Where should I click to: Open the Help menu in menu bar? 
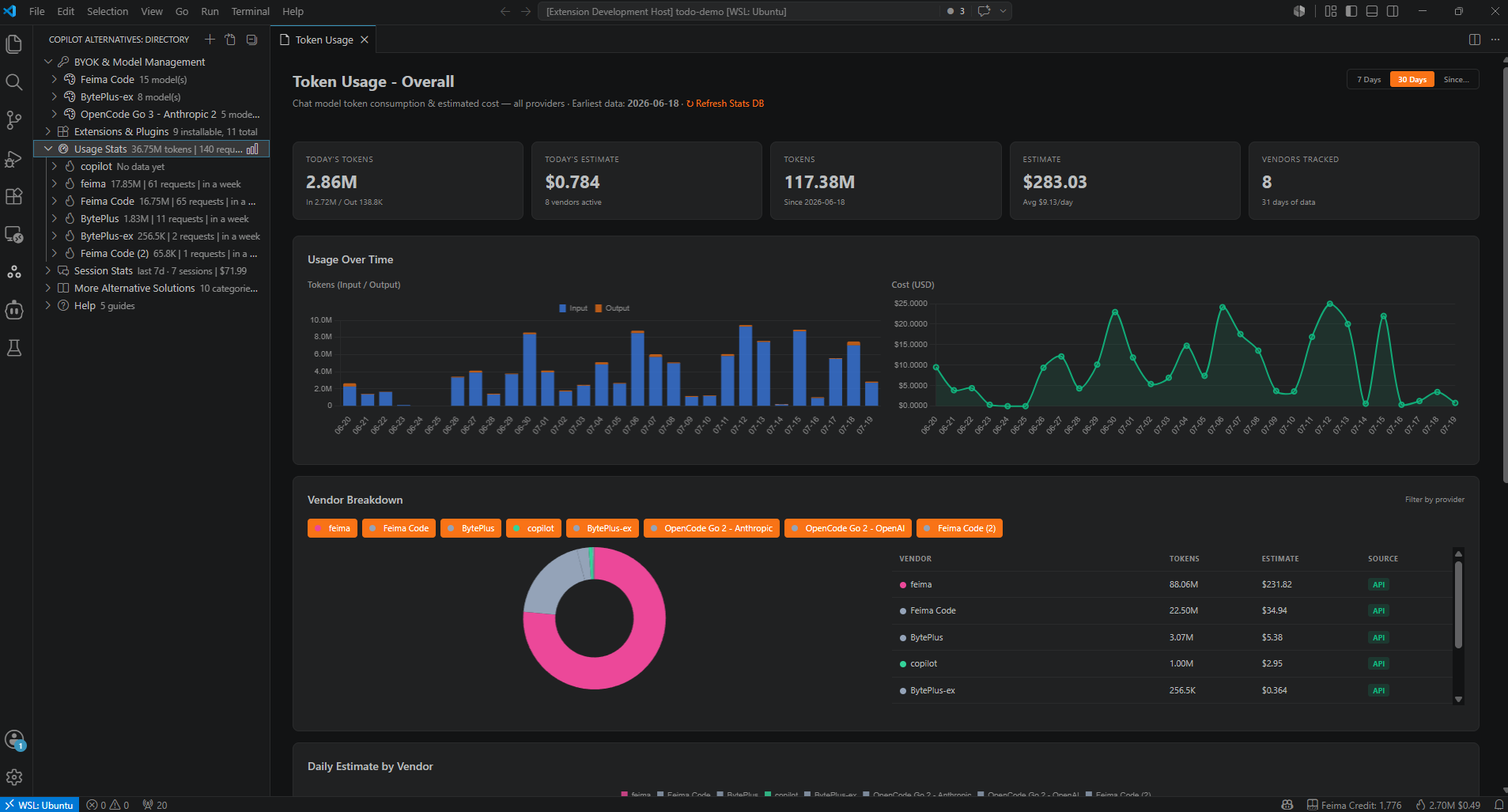[293, 11]
